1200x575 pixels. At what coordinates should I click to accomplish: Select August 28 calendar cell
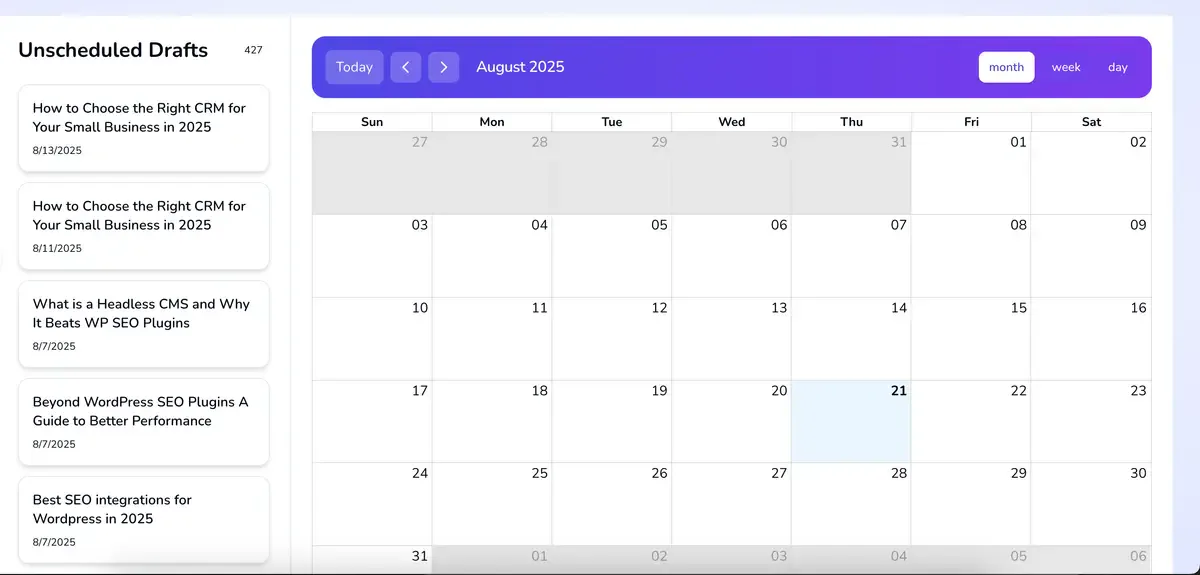[x=851, y=504]
